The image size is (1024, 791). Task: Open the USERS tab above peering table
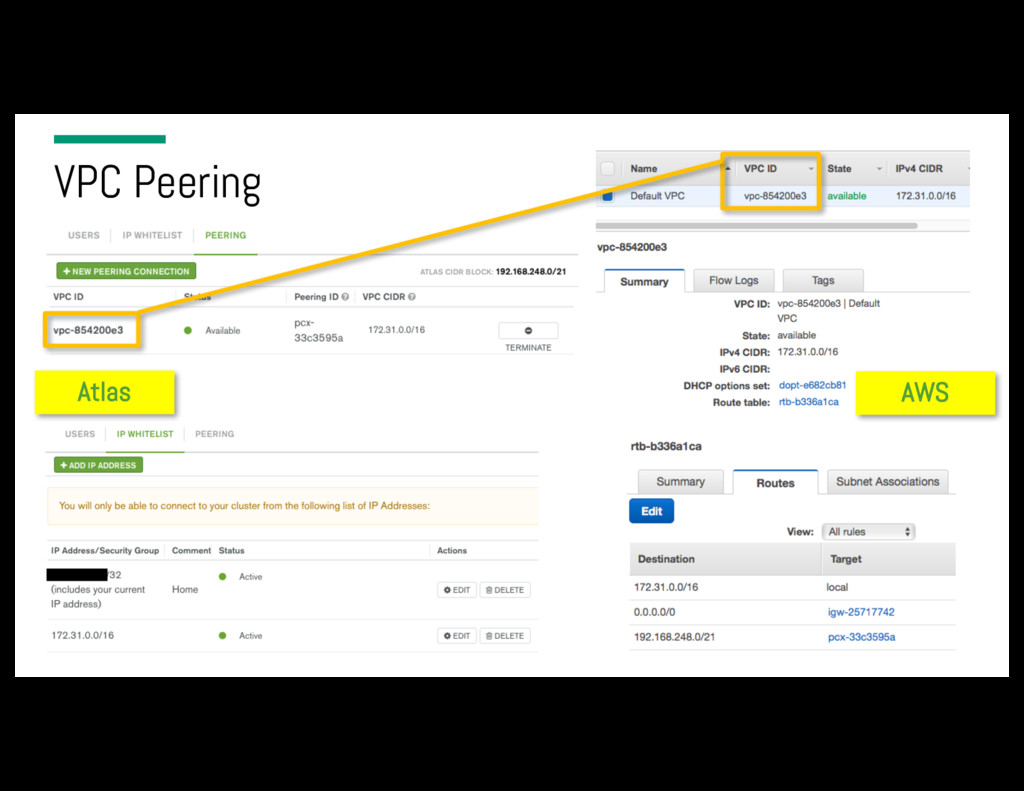click(84, 235)
